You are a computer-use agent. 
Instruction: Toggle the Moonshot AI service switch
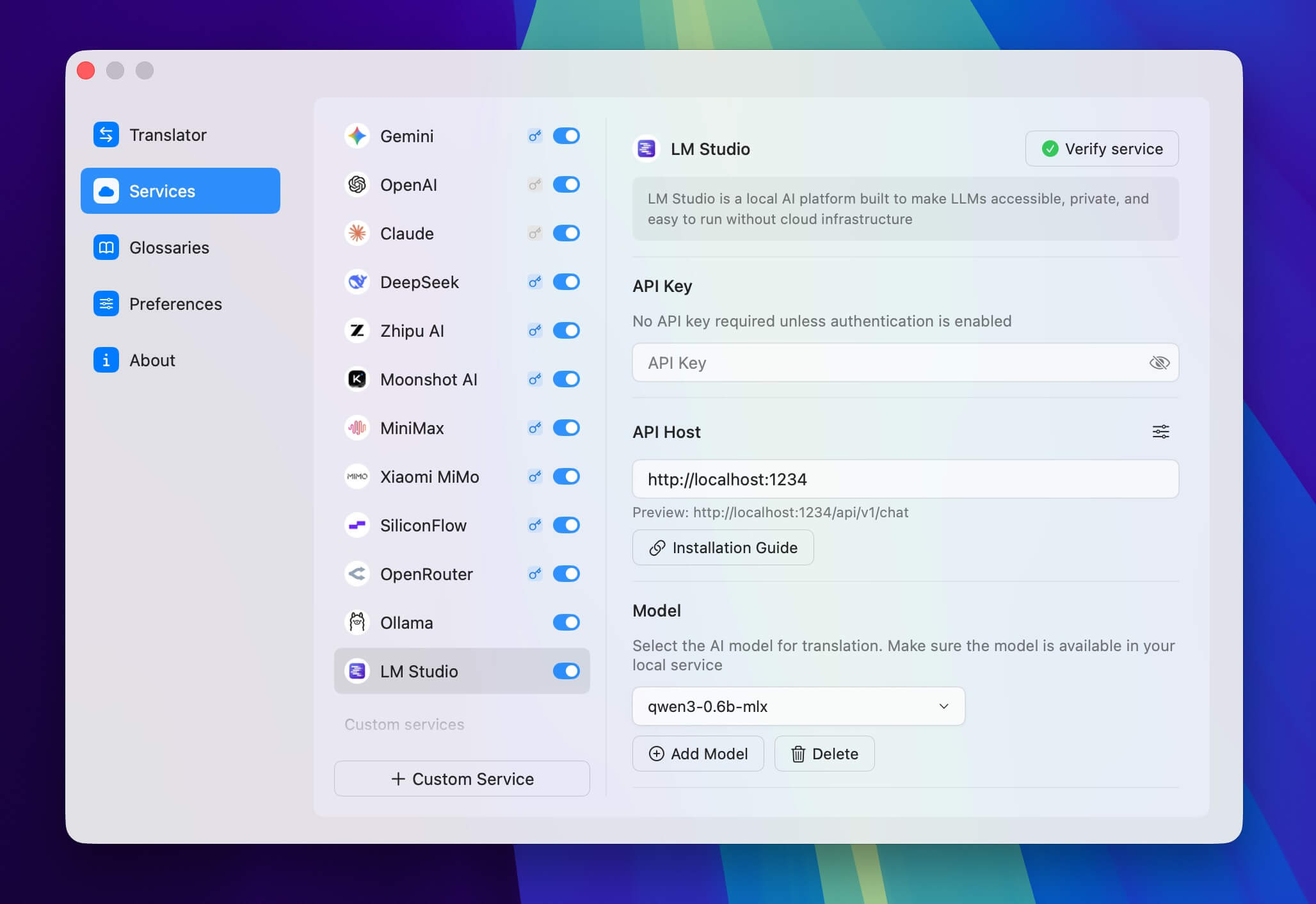click(566, 379)
